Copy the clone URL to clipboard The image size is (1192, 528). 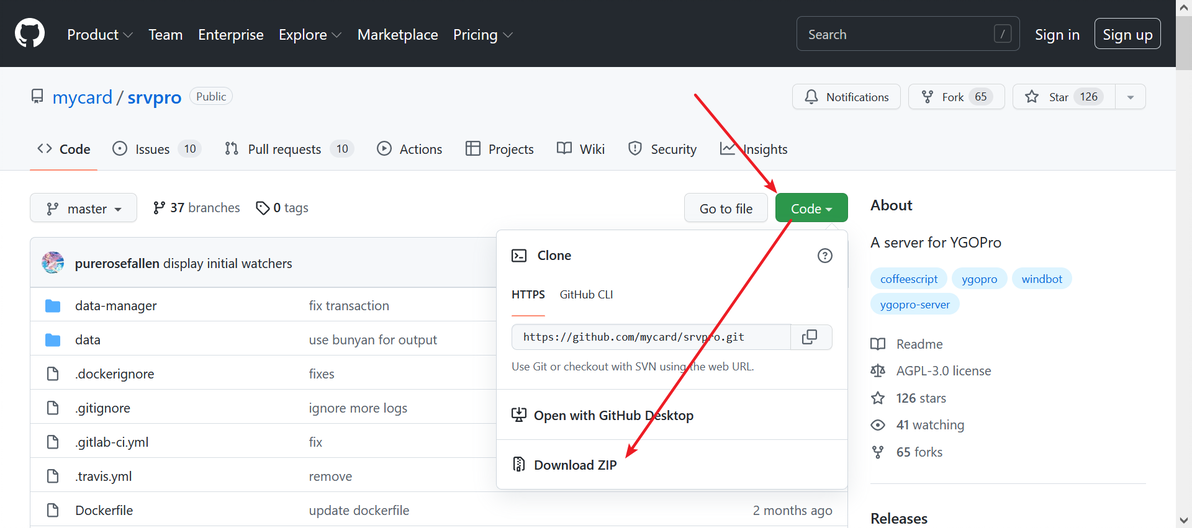[810, 337]
